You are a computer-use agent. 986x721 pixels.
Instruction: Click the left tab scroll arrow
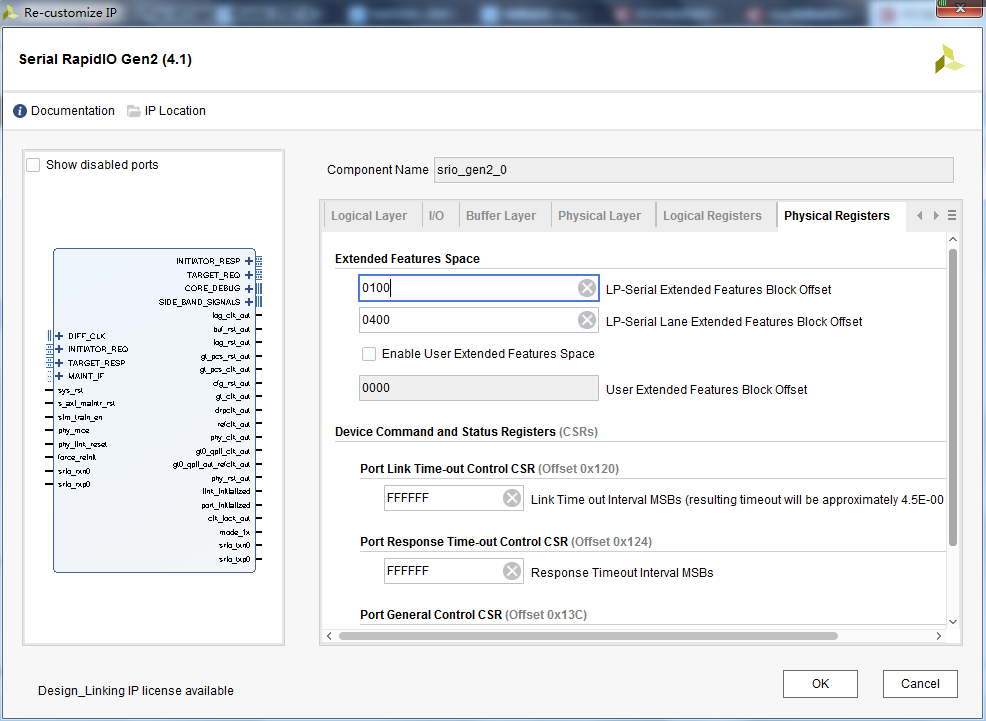coord(921,215)
